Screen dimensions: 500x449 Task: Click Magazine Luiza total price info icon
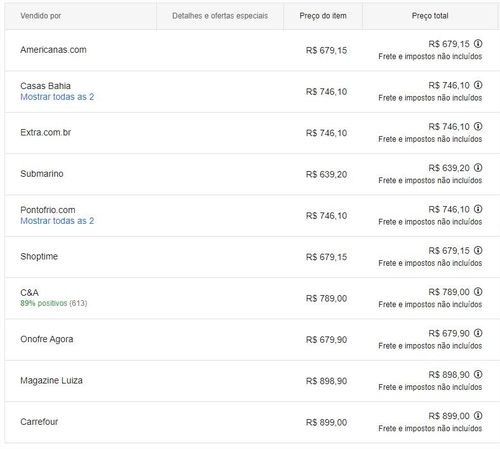(478, 374)
